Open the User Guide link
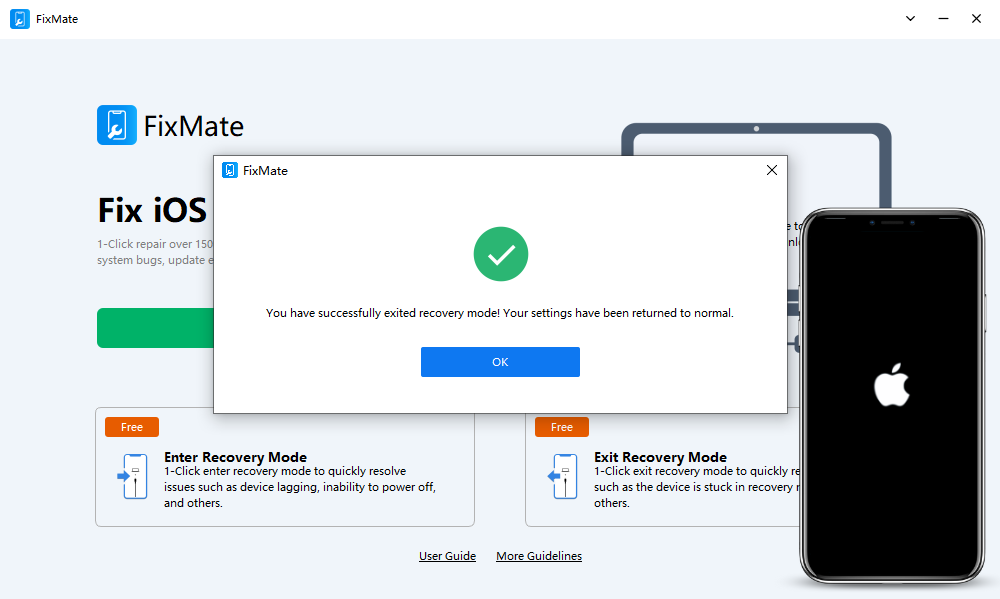 point(447,556)
